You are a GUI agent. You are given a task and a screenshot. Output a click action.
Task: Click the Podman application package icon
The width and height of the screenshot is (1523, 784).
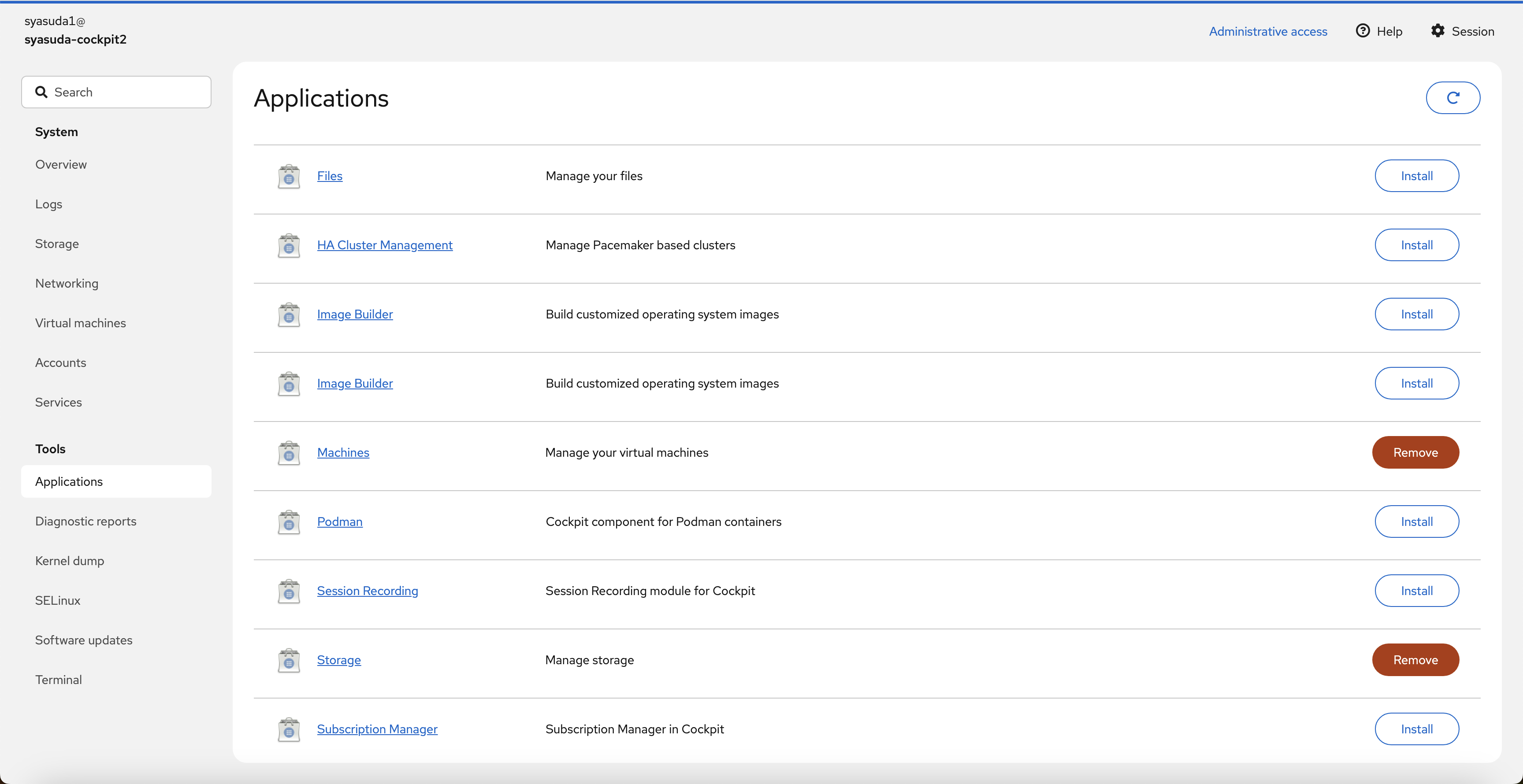(x=289, y=521)
